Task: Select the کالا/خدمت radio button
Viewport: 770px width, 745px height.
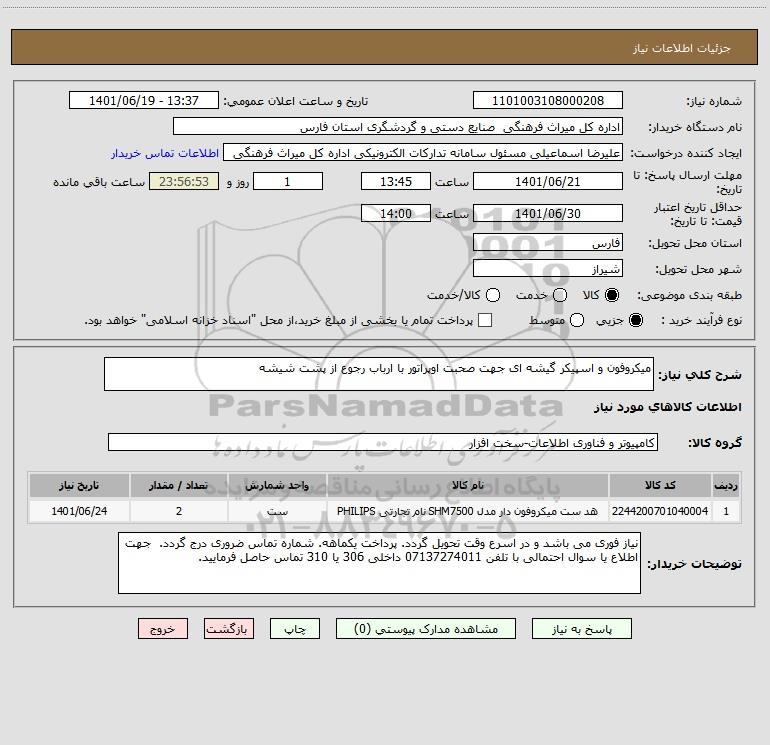Action: [493, 295]
